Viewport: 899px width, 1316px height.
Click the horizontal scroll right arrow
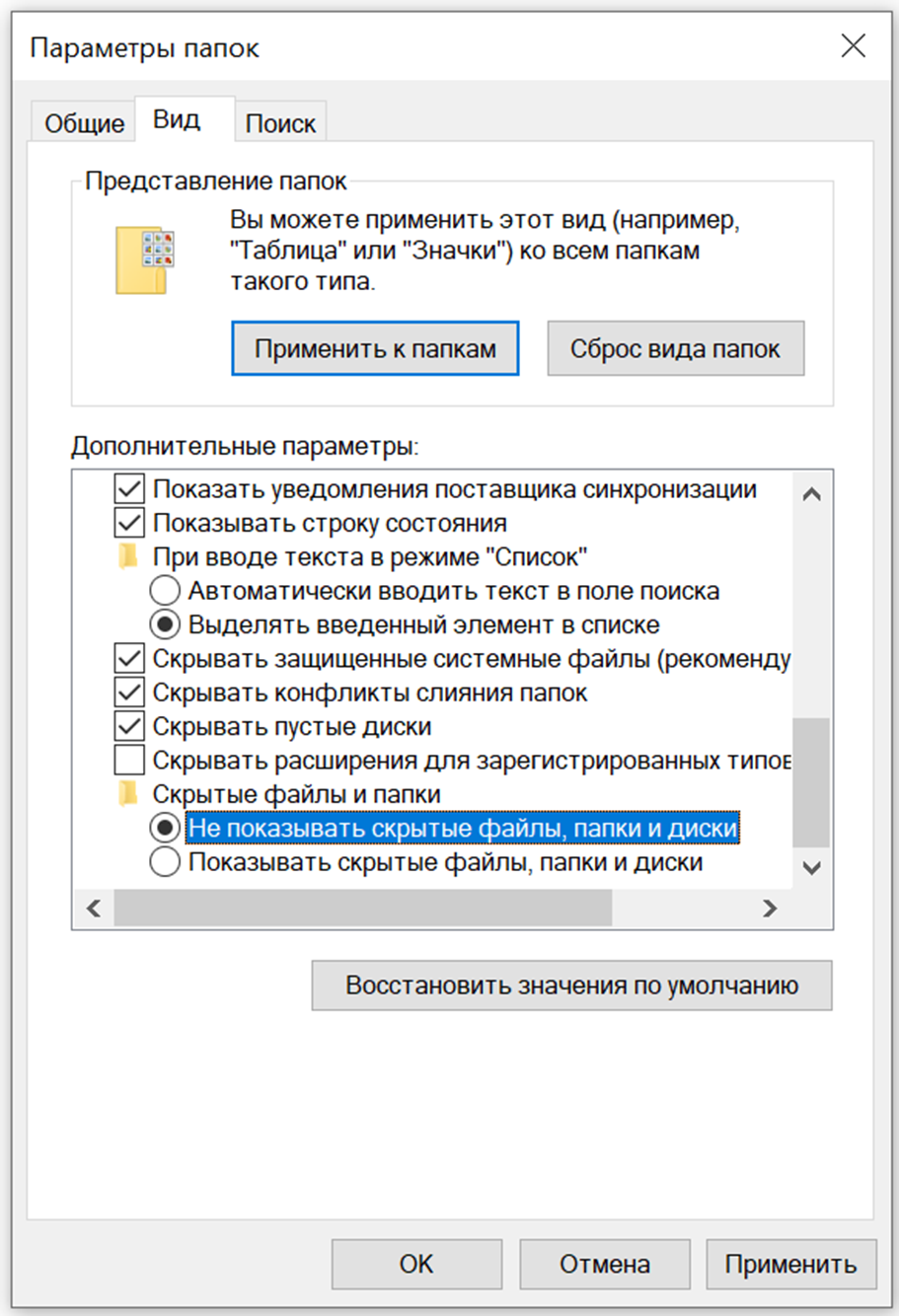tap(770, 909)
